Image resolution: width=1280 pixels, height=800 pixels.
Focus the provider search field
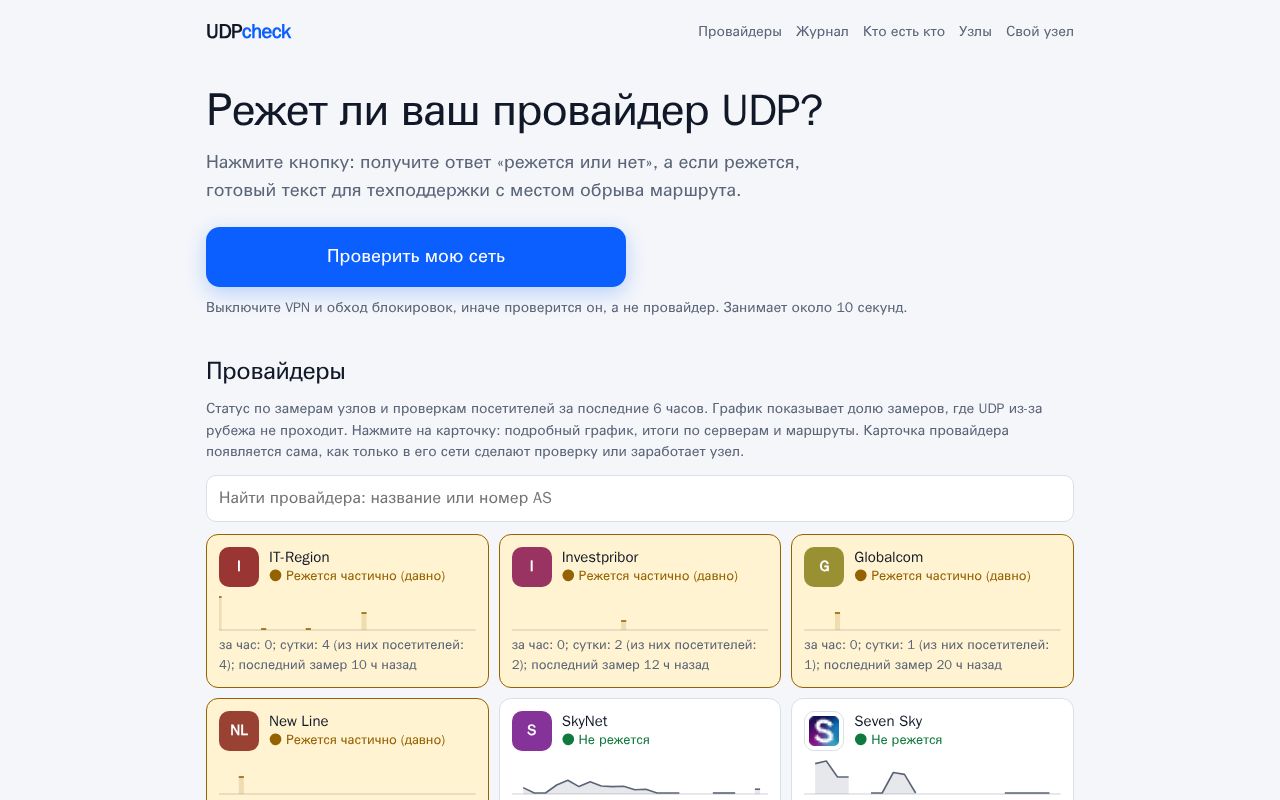click(640, 498)
